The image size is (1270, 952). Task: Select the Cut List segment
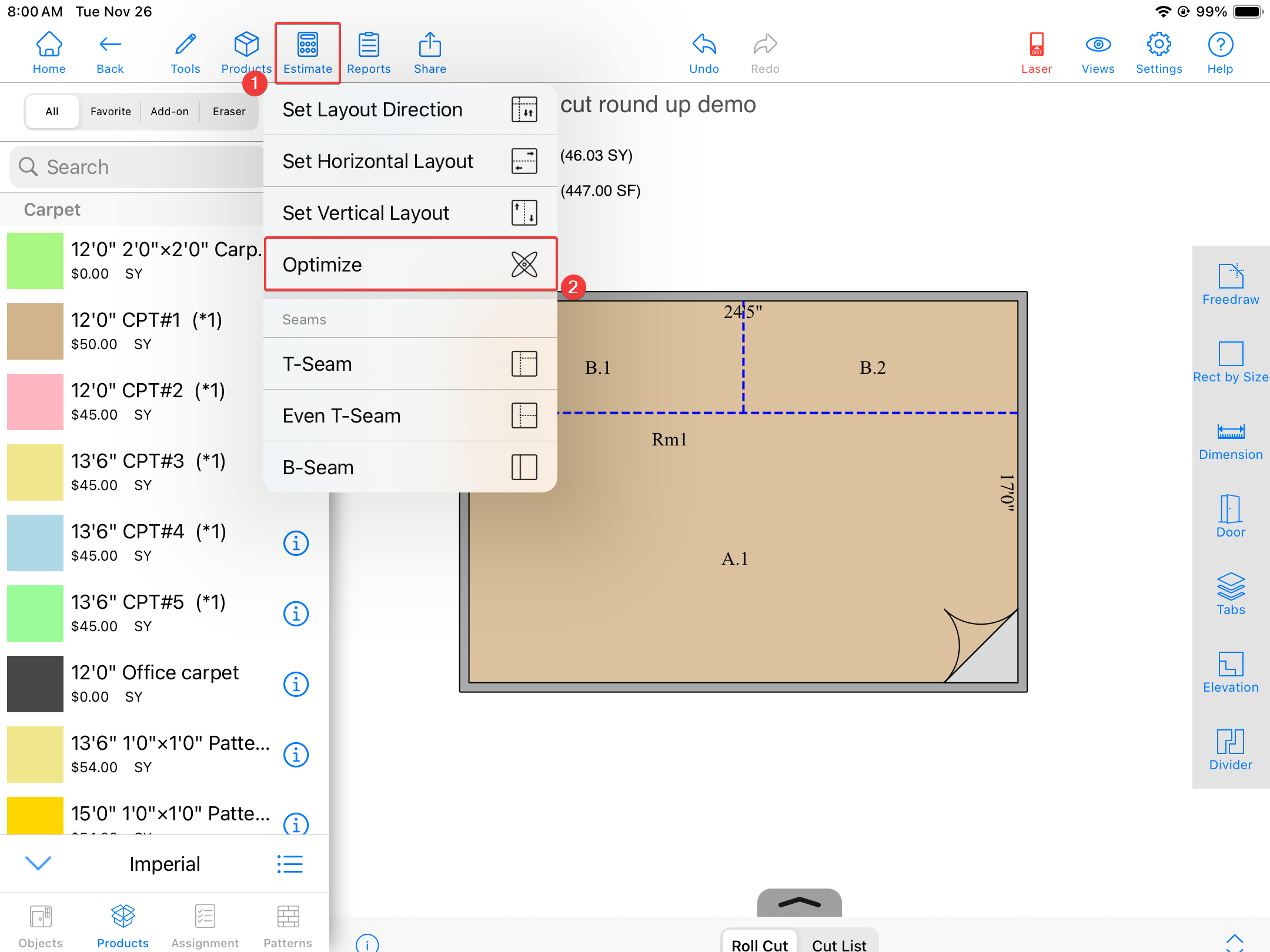coord(838,944)
